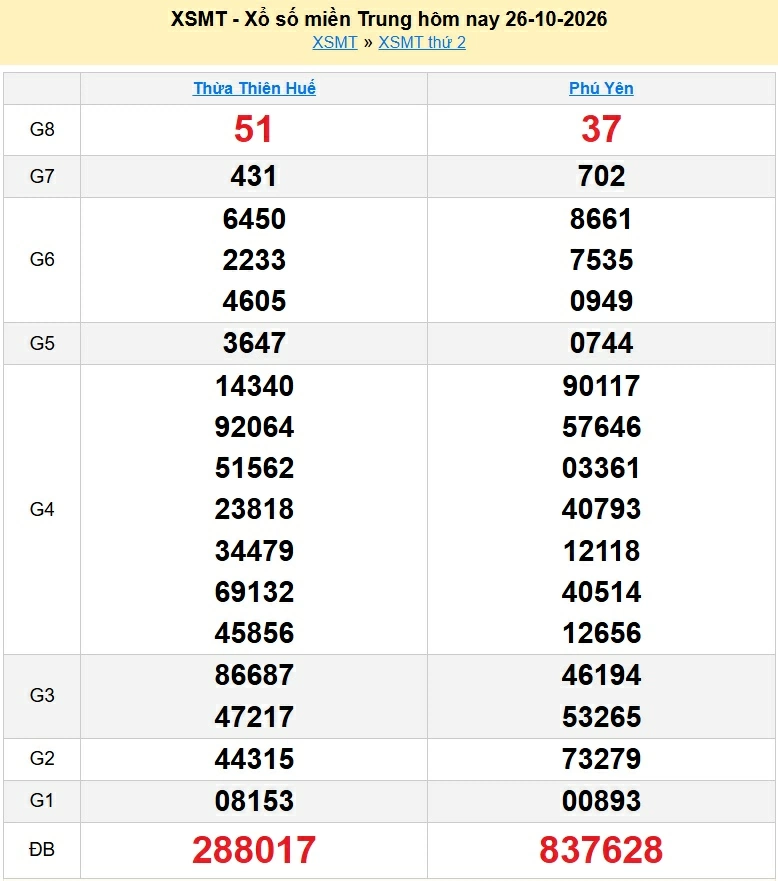Image resolution: width=778 pixels, height=881 pixels.
Task: Click the G7 row label
Action: coord(42,176)
